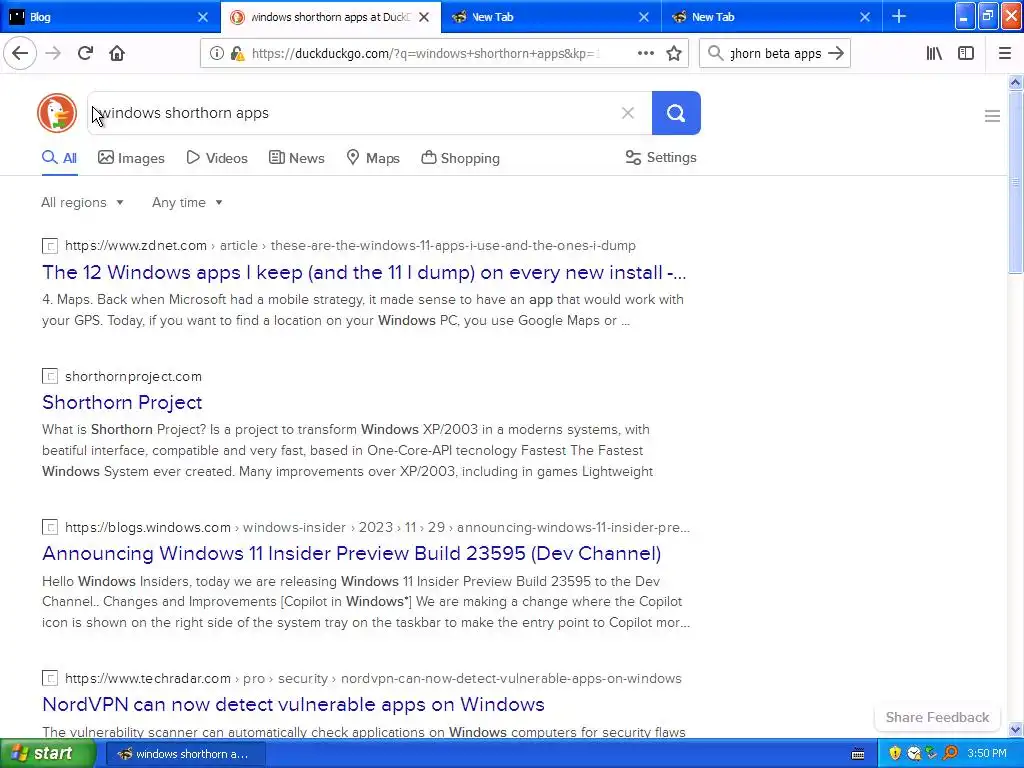Select the Videos results tab

click(x=217, y=158)
